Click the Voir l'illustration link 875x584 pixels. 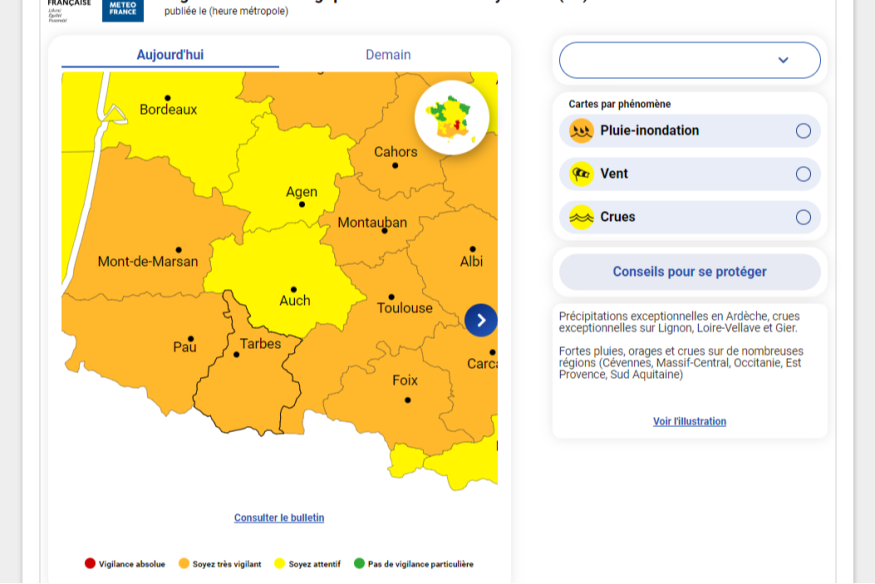coord(689,422)
